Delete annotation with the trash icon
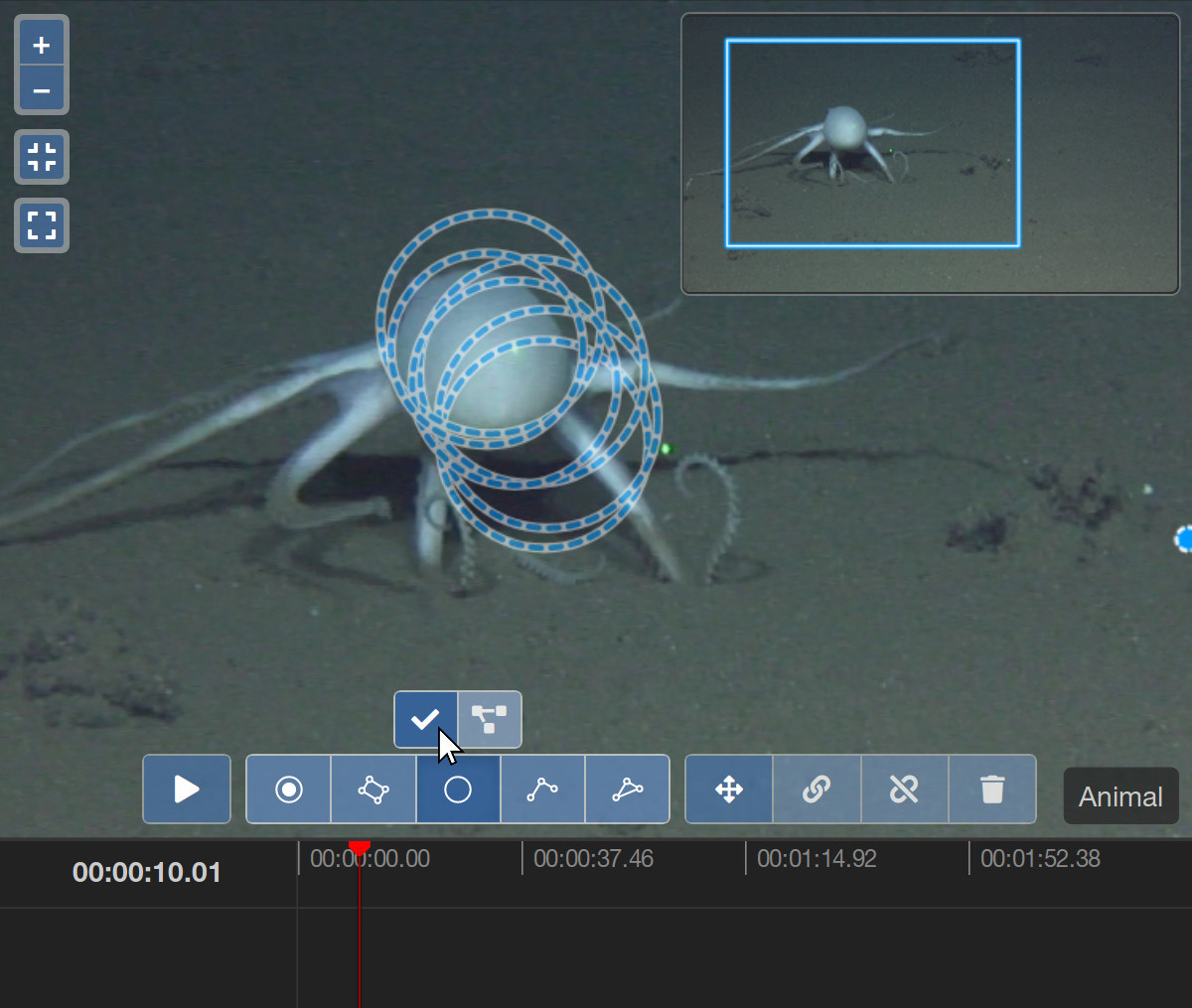 (x=991, y=790)
